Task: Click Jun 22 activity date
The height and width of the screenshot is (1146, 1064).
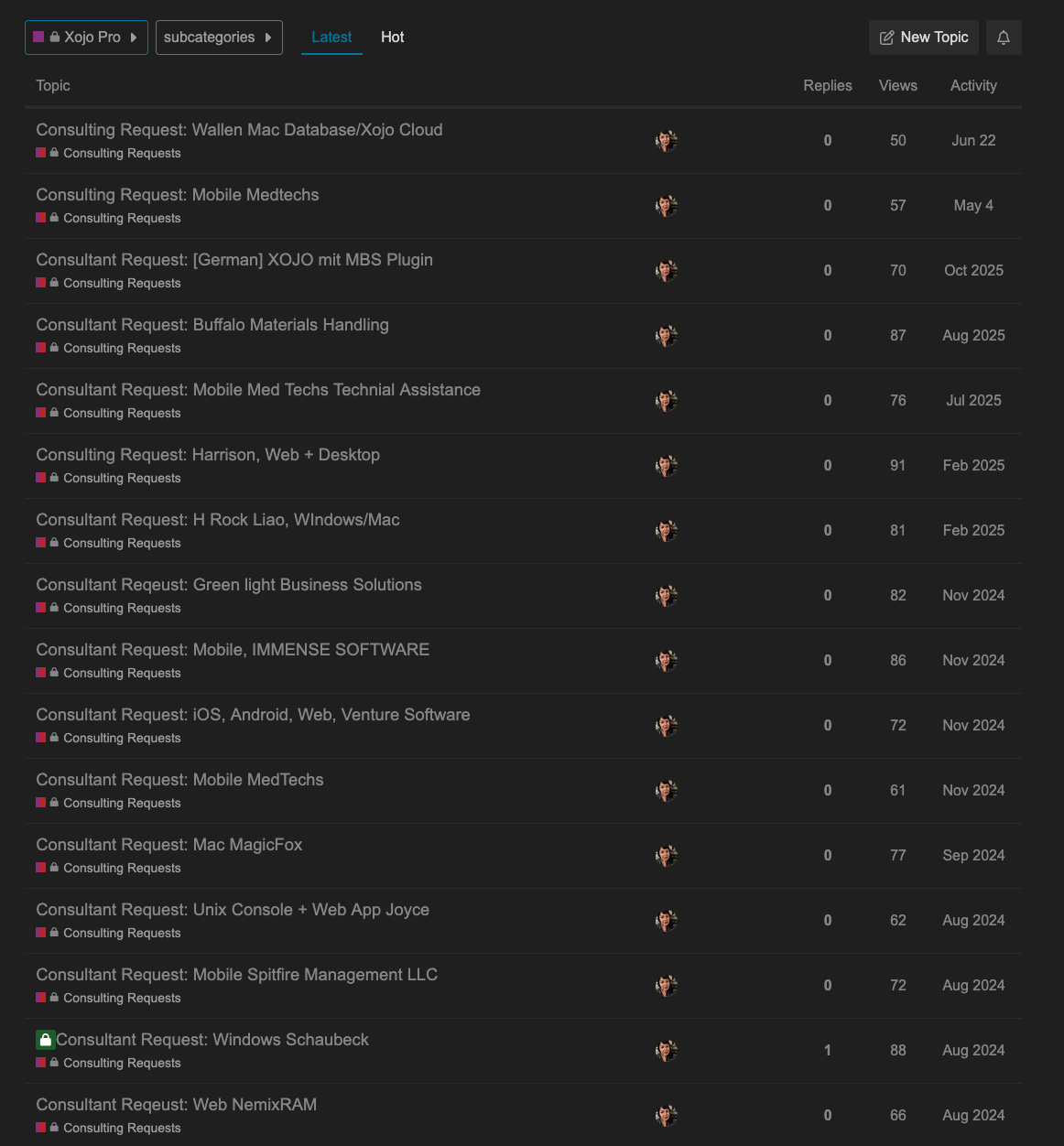Action: click(x=973, y=141)
